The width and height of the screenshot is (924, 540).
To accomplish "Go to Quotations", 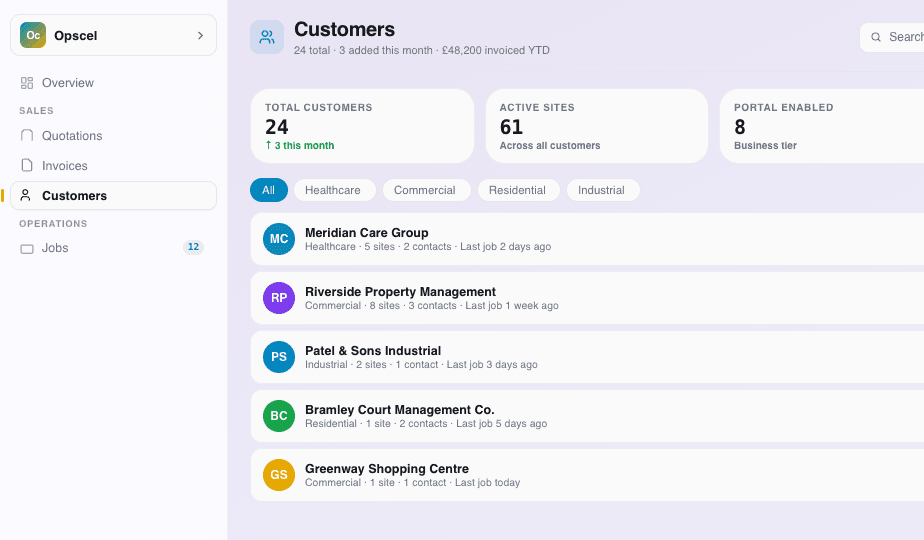I will pyautogui.click(x=113, y=136).
